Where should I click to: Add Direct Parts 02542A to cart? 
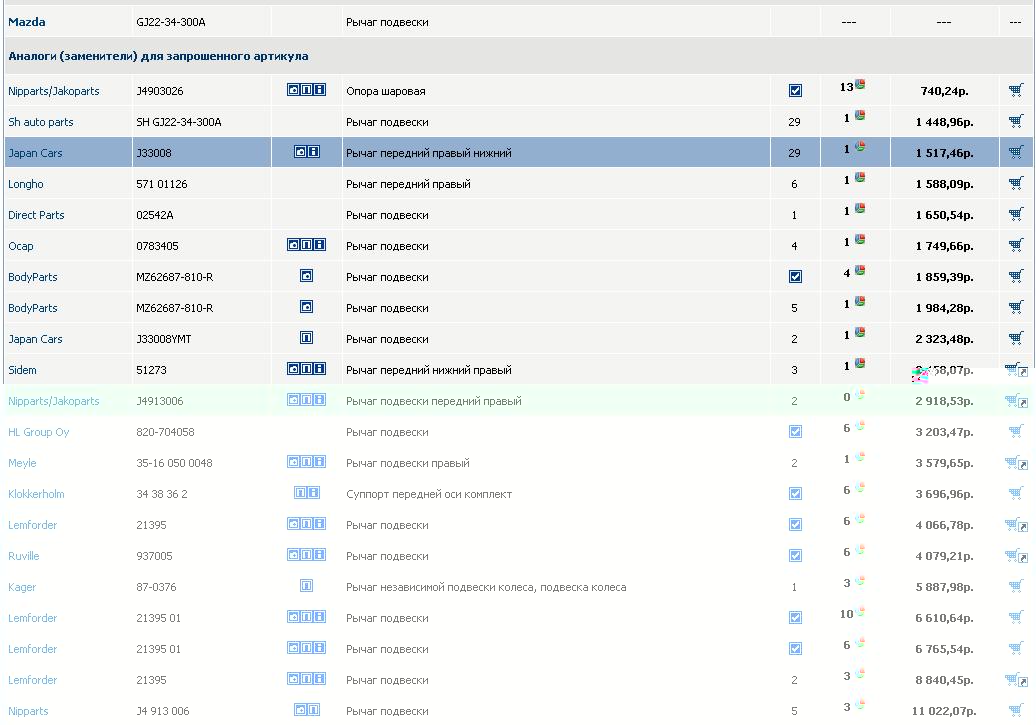coord(1016,215)
